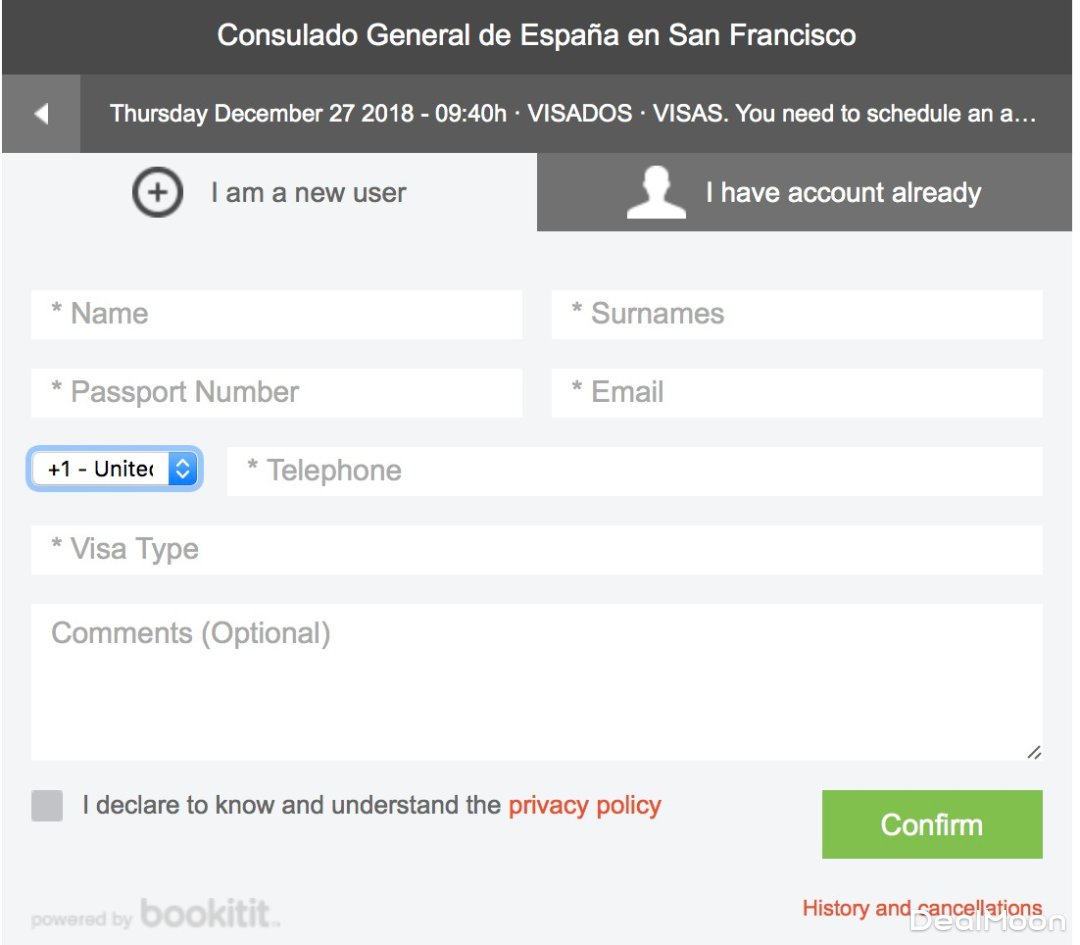Click the Telephone input field
Image resolution: width=1080 pixels, height=945 pixels.
click(634, 471)
